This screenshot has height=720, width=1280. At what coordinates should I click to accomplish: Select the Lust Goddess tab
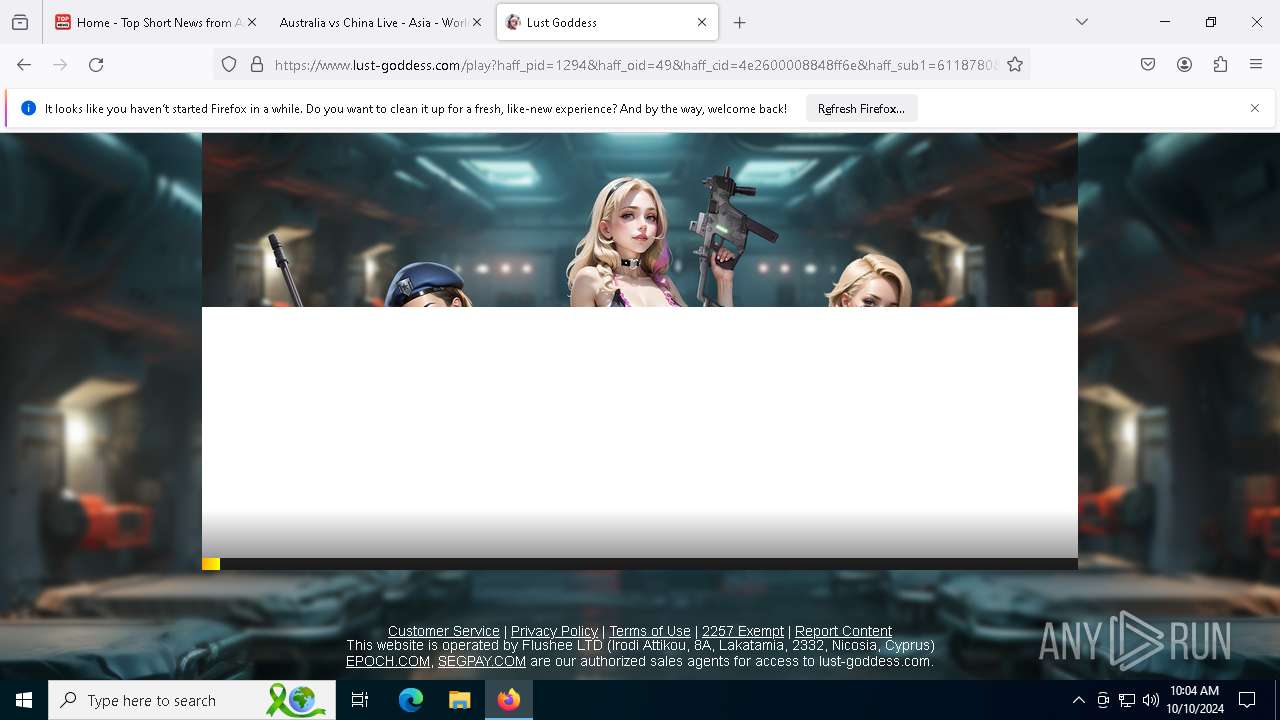point(607,22)
